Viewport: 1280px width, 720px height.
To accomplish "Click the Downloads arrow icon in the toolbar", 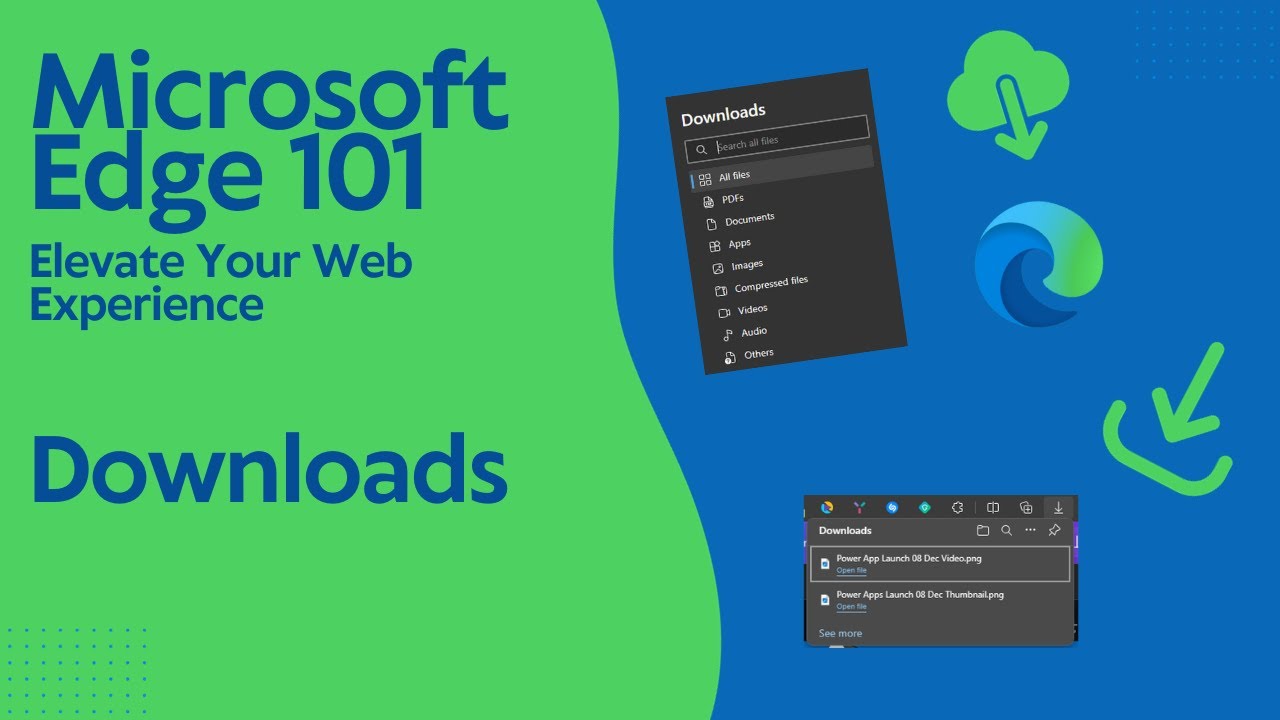I will (x=1058, y=508).
